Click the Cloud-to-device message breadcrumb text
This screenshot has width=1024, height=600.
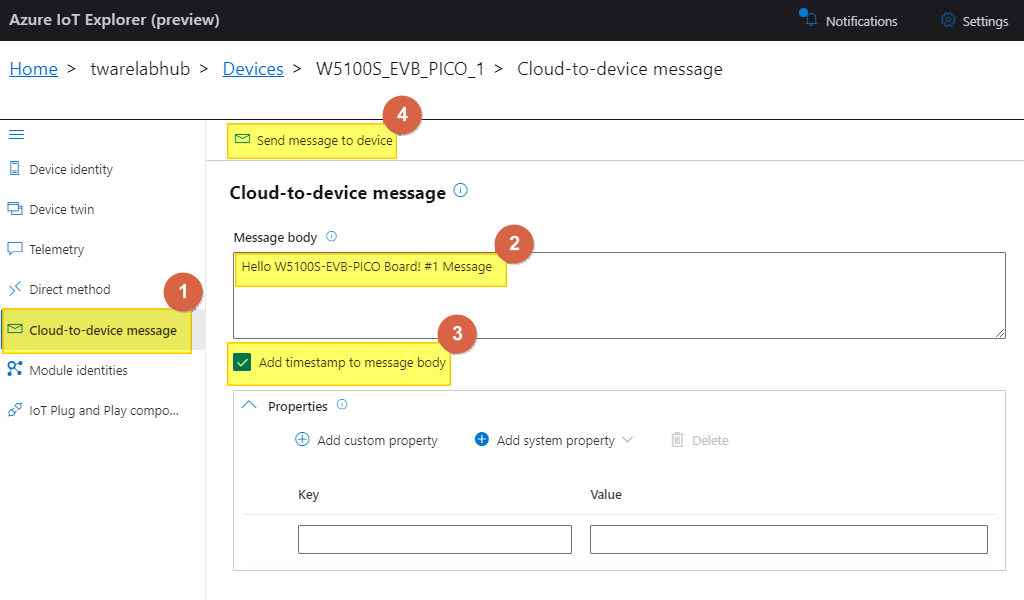[620, 69]
